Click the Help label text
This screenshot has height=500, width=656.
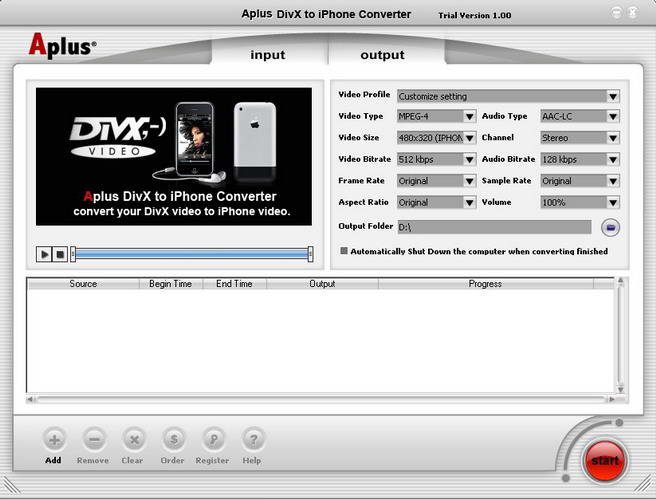click(251, 461)
